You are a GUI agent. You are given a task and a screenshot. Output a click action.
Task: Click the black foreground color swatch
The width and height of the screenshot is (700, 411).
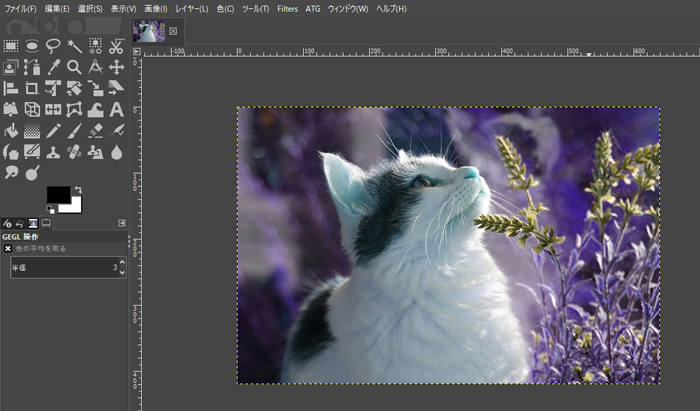[57, 193]
